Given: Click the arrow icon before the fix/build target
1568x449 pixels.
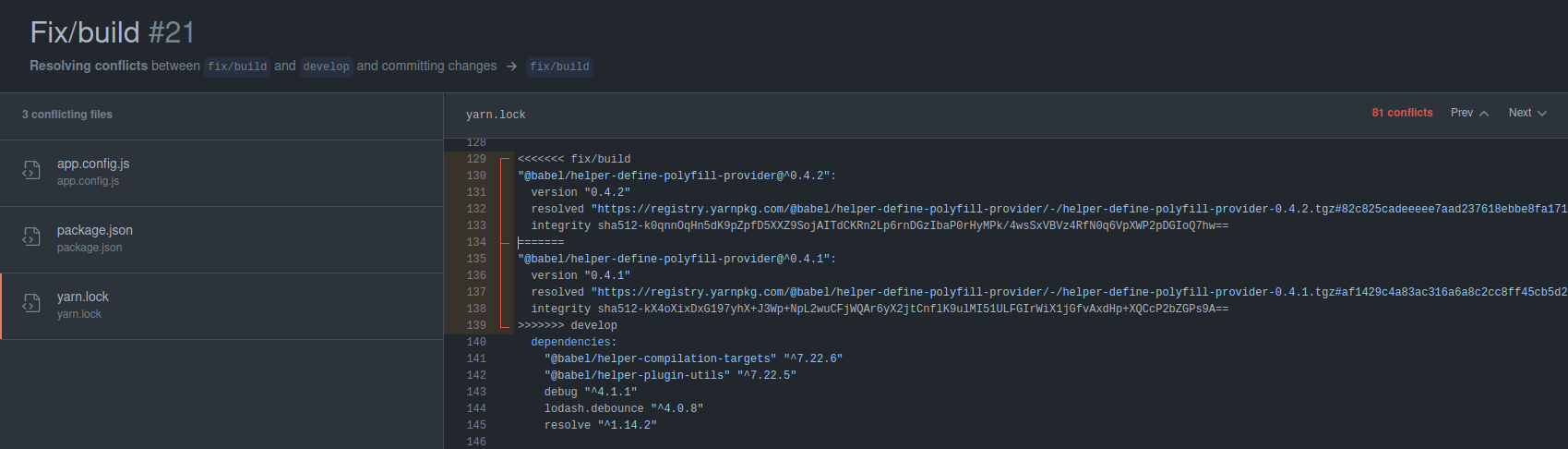Looking at the screenshot, I should 511,67.
